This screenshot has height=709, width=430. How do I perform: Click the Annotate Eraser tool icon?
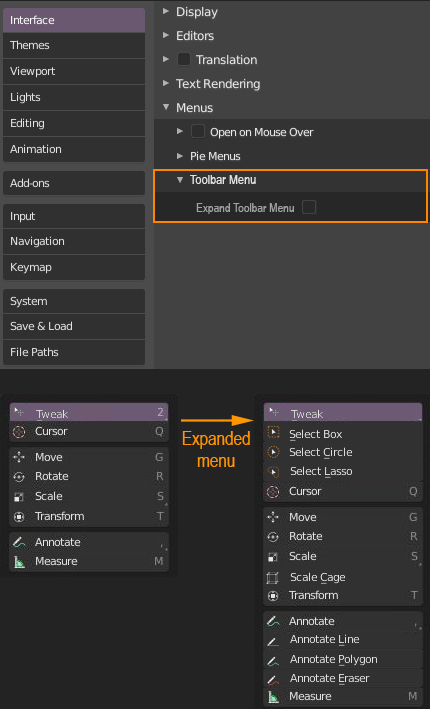(273, 679)
